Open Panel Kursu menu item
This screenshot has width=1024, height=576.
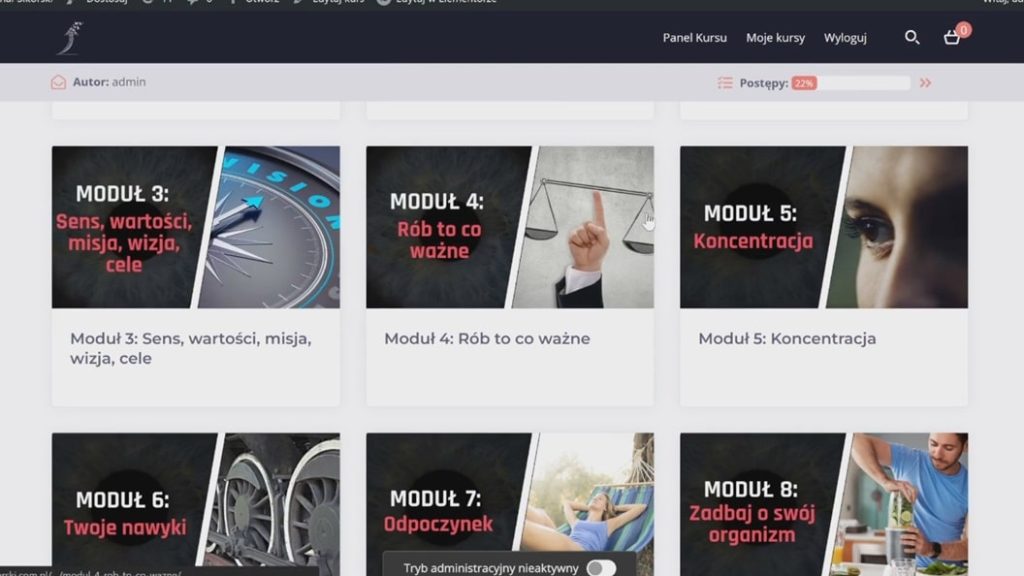point(694,38)
